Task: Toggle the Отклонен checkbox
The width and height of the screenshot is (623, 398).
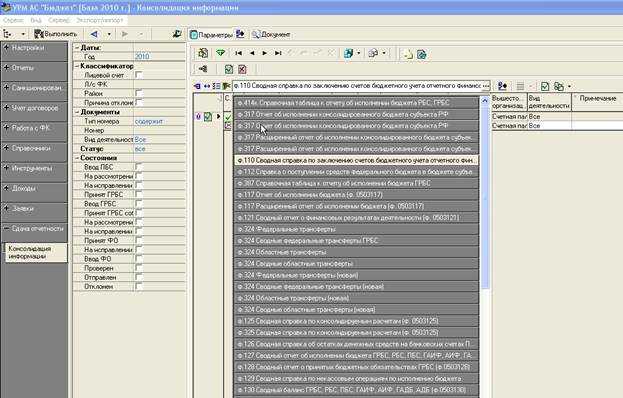Action: tap(138, 286)
